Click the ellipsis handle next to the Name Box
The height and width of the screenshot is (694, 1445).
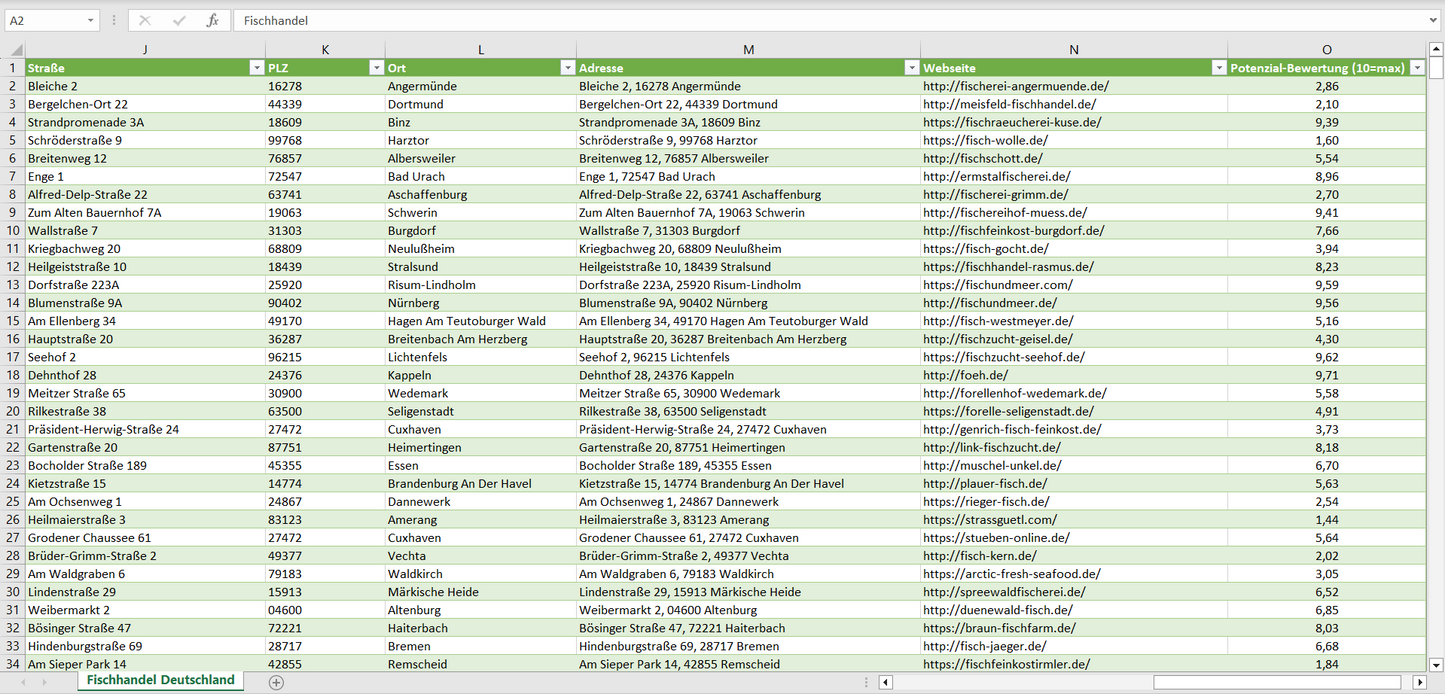coord(113,20)
